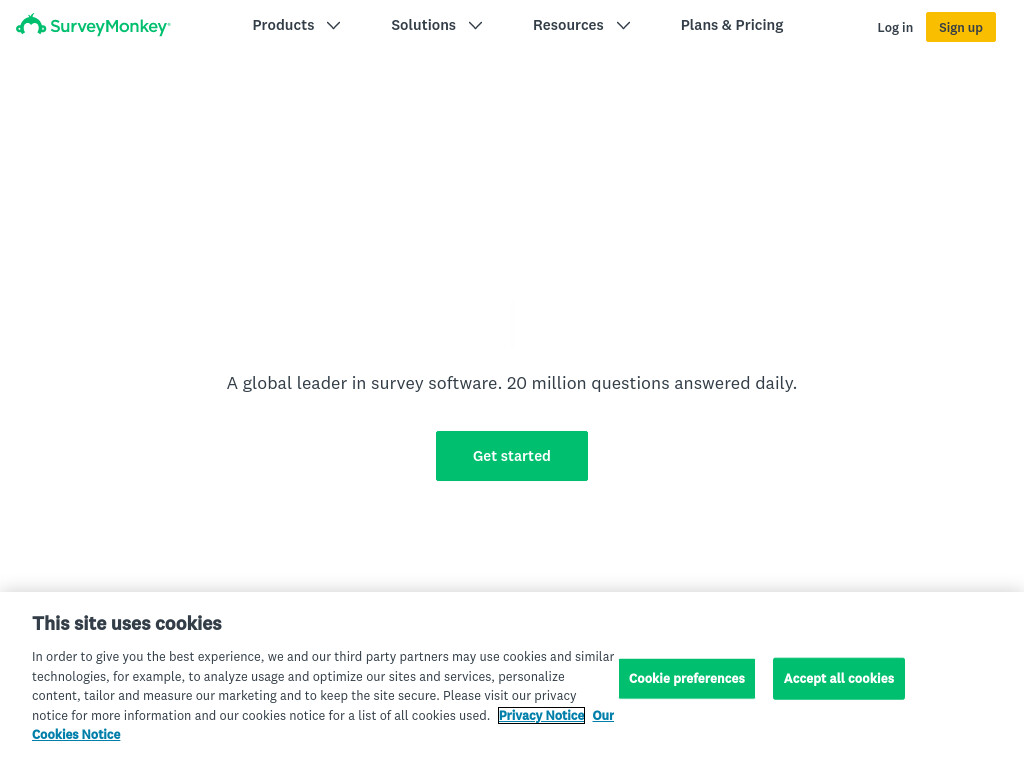Click the green Get started button
The width and height of the screenshot is (1024, 768).
512,456
